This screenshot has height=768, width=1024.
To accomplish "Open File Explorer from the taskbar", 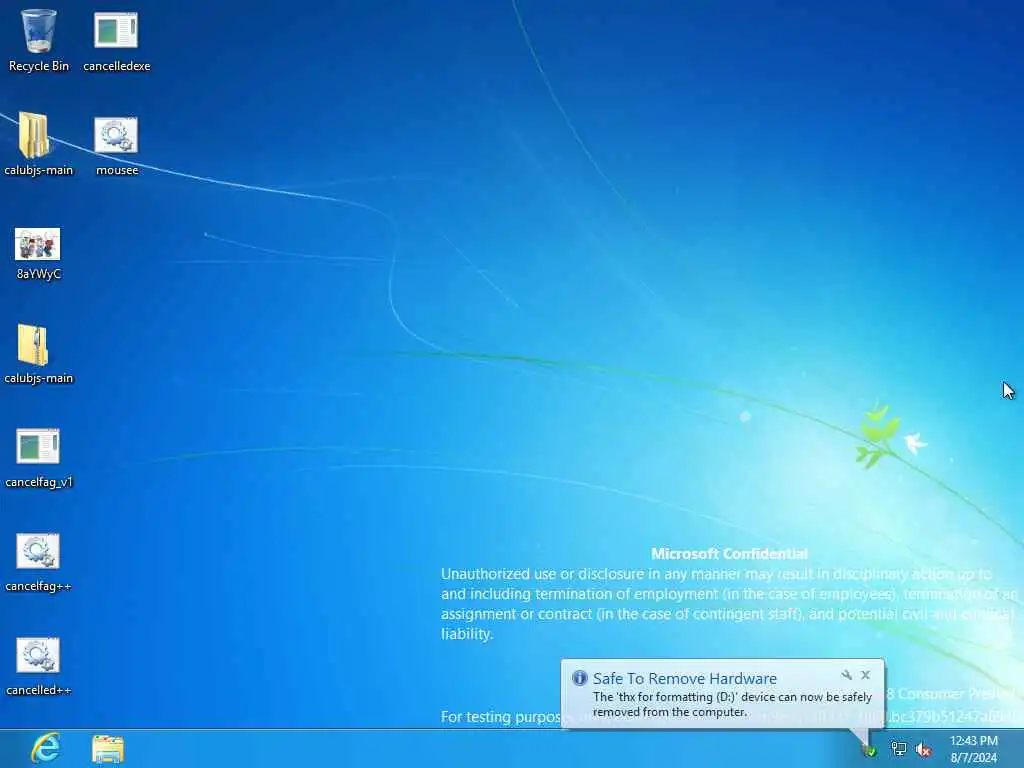I will pyautogui.click(x=108, y=749).
